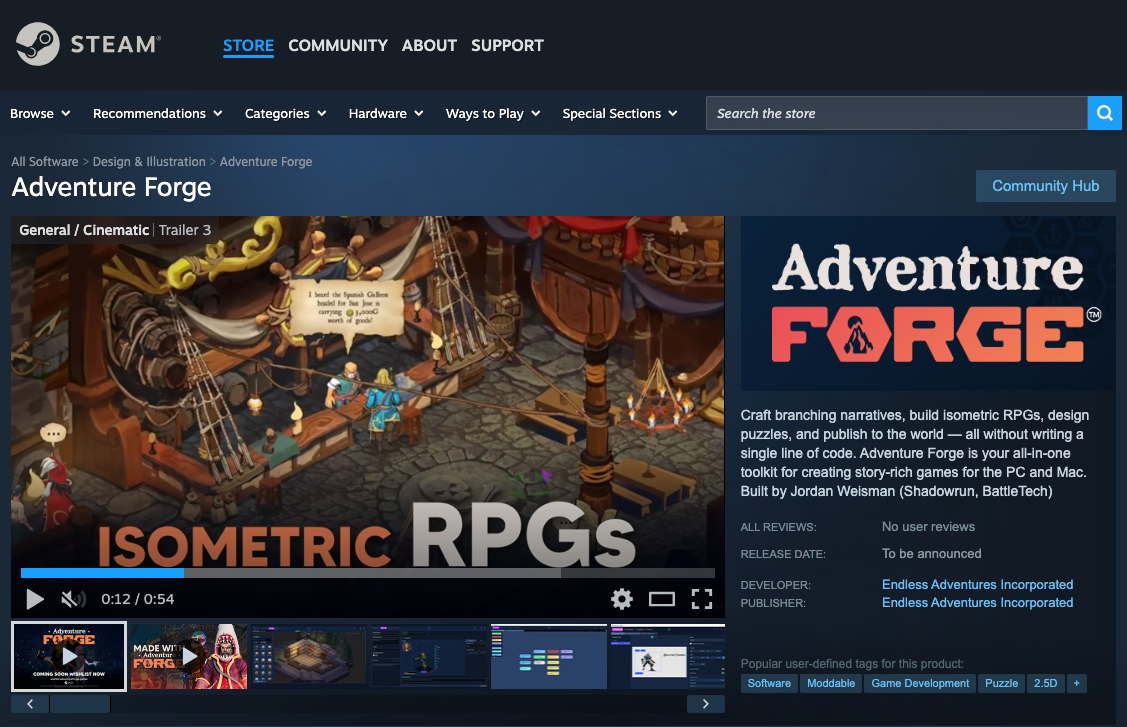Image resolution: width=1127 pixels, height=727 pixels.
Task: Click the video progress bar
Action: (x=367, y=573)
